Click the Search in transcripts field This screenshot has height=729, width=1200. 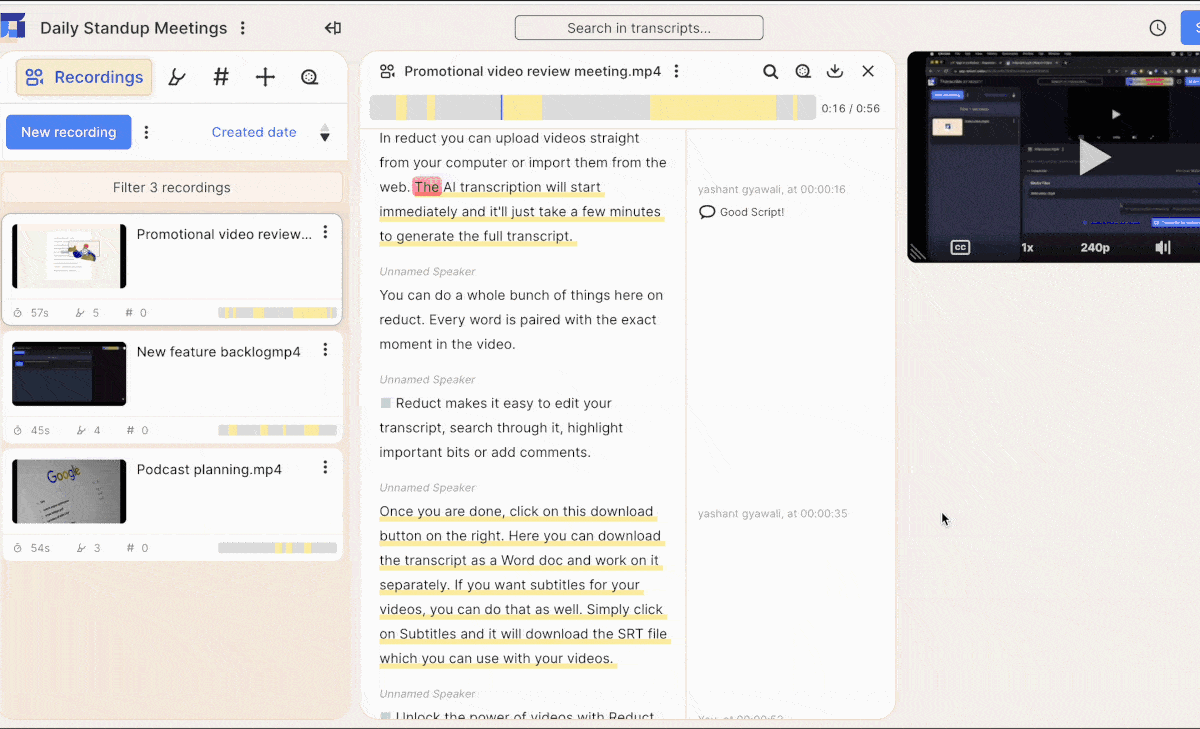point(639,28)
